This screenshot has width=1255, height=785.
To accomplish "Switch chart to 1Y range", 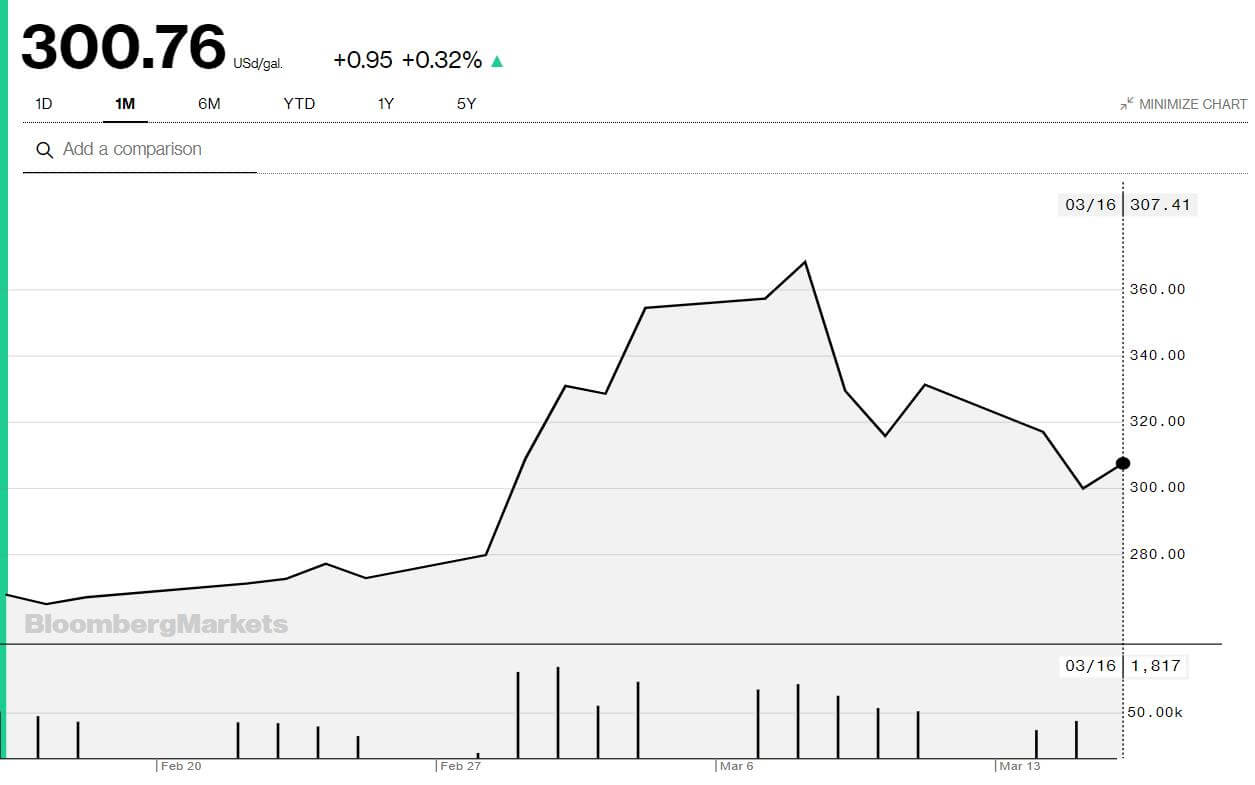I will [386, 103].
